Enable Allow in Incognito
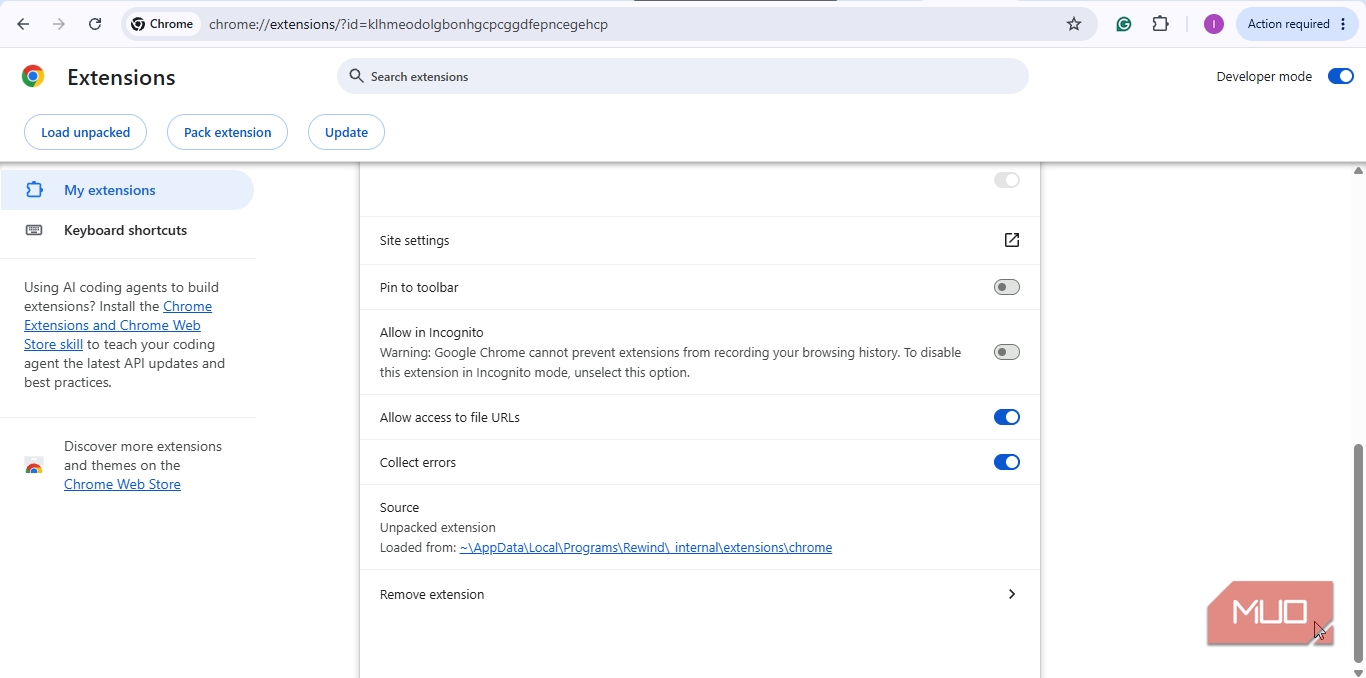 (x=1007, y=352)
